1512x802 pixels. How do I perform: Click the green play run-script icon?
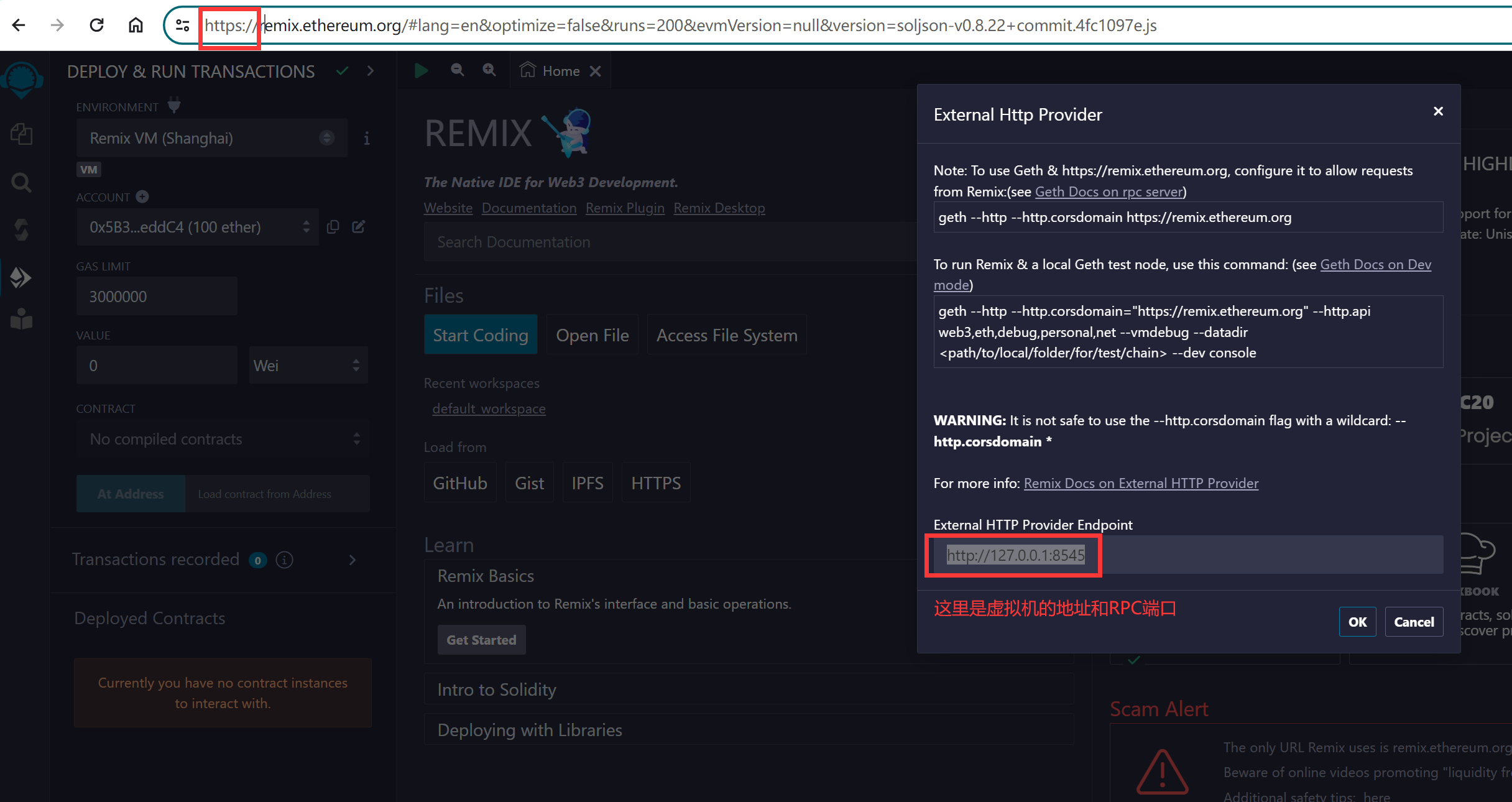point(421,71)
